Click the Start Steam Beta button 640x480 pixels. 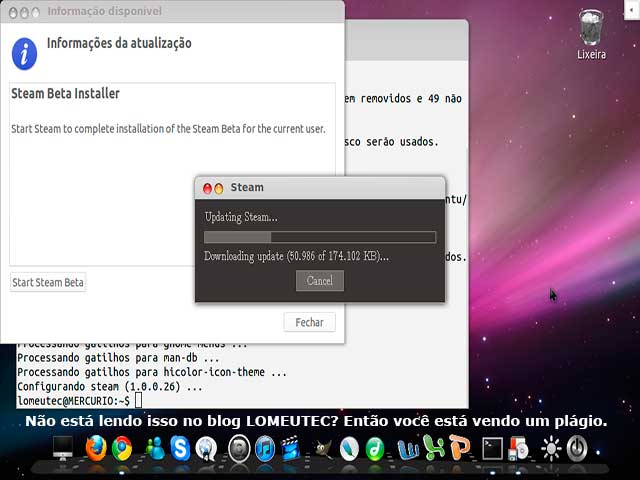tap(48, 282)
